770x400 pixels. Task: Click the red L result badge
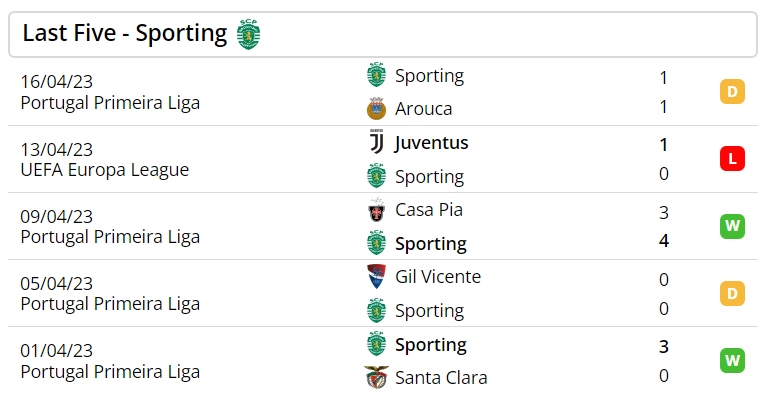[x=732, y=159]
